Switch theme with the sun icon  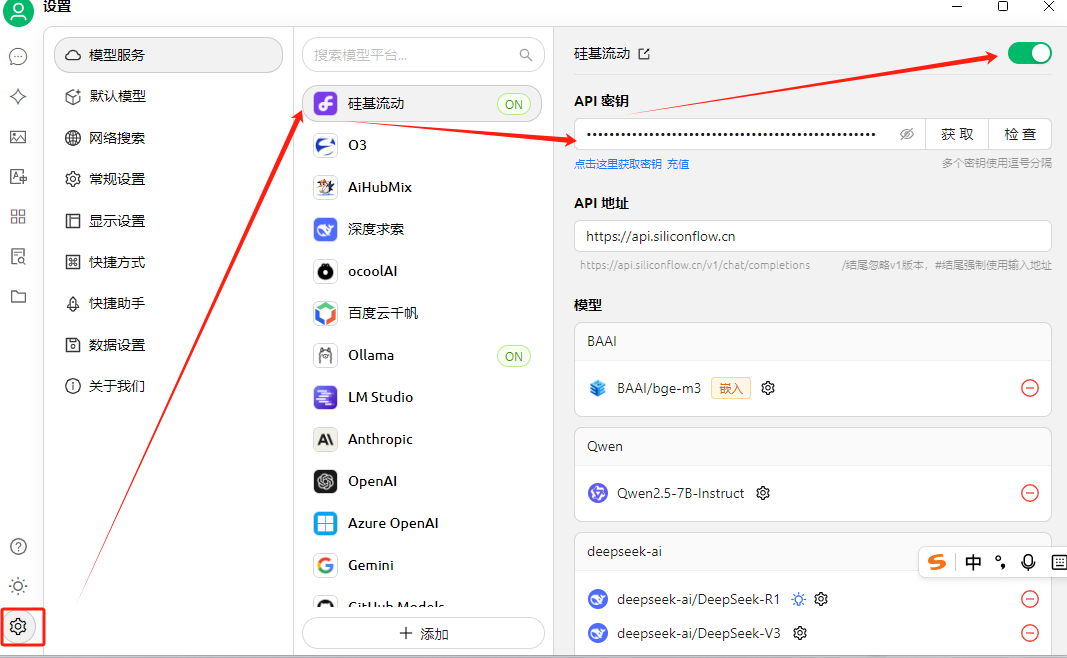coord(18,586)
